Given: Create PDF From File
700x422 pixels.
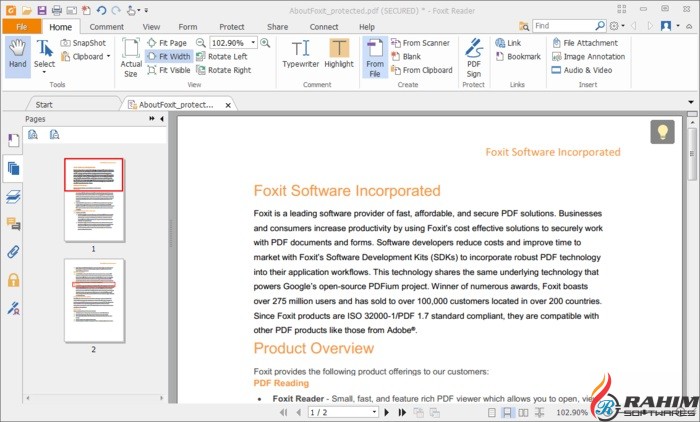Looking at the screenshot, I should click(x=375, y=58).
